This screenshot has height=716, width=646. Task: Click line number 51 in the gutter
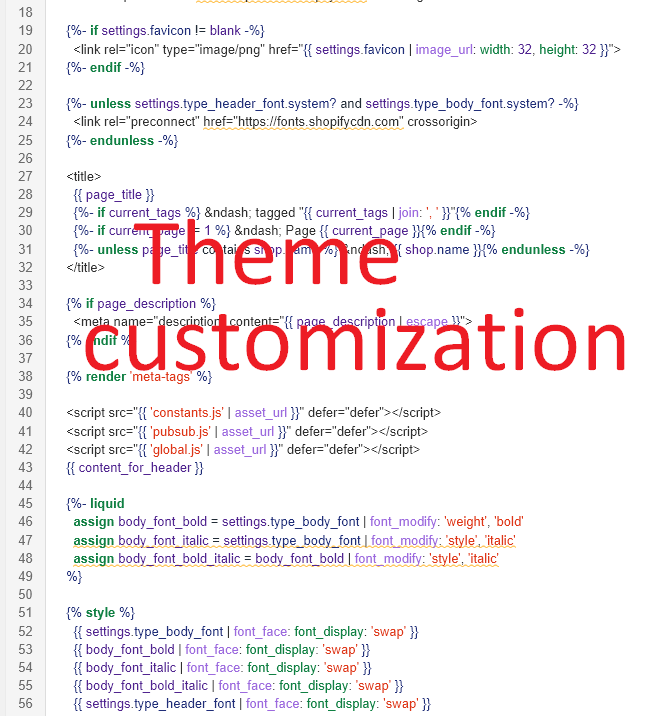tap(26, 613)
